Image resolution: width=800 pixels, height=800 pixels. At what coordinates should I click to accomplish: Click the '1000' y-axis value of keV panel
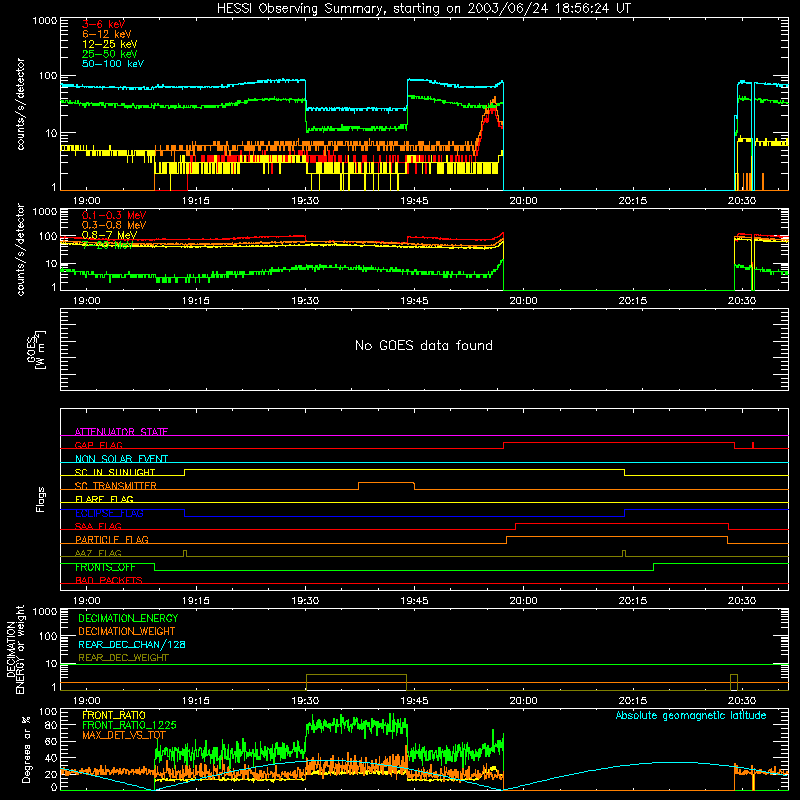(45, 21)
